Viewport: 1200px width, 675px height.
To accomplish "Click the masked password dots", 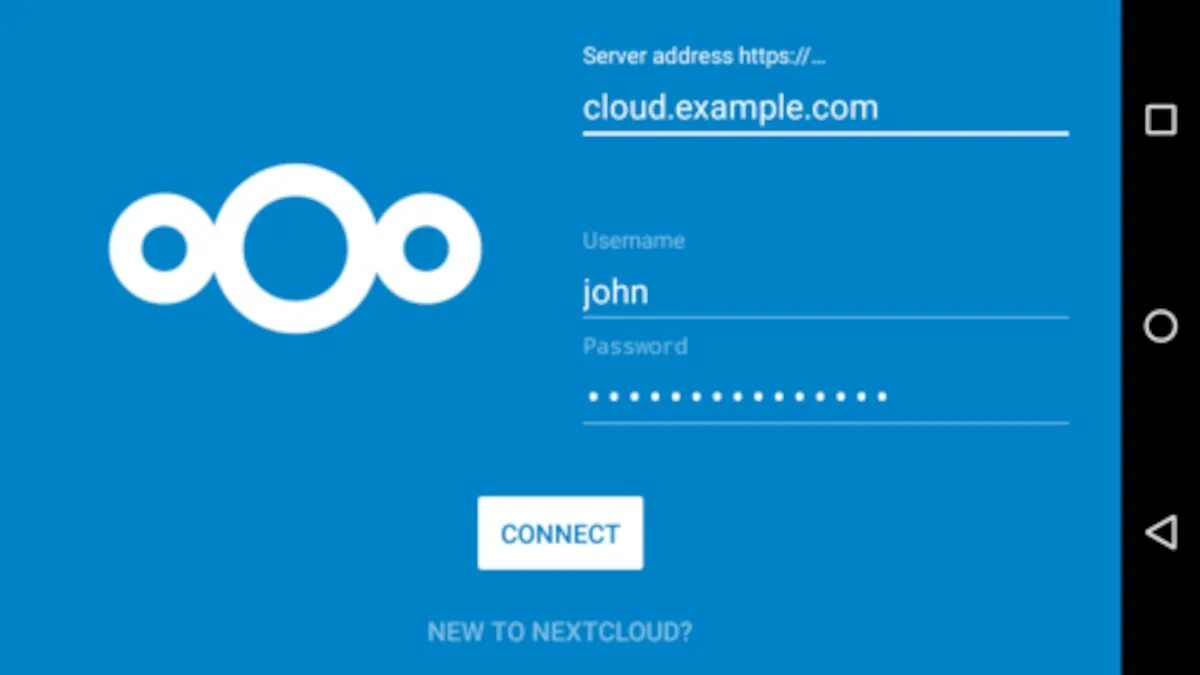I will (737, 397).
